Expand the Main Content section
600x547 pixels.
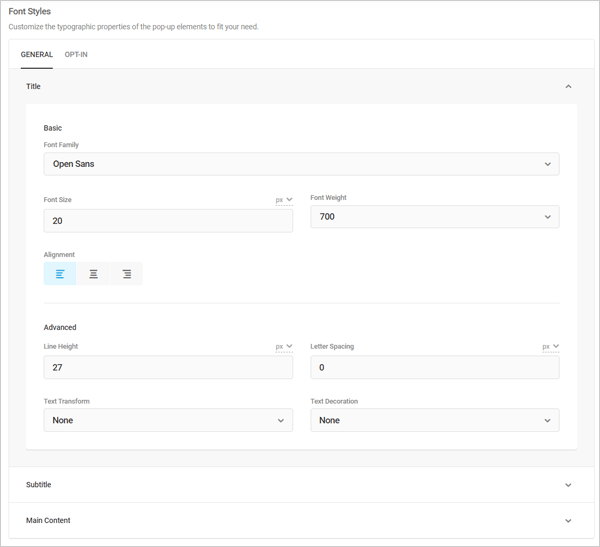[568, 521]
